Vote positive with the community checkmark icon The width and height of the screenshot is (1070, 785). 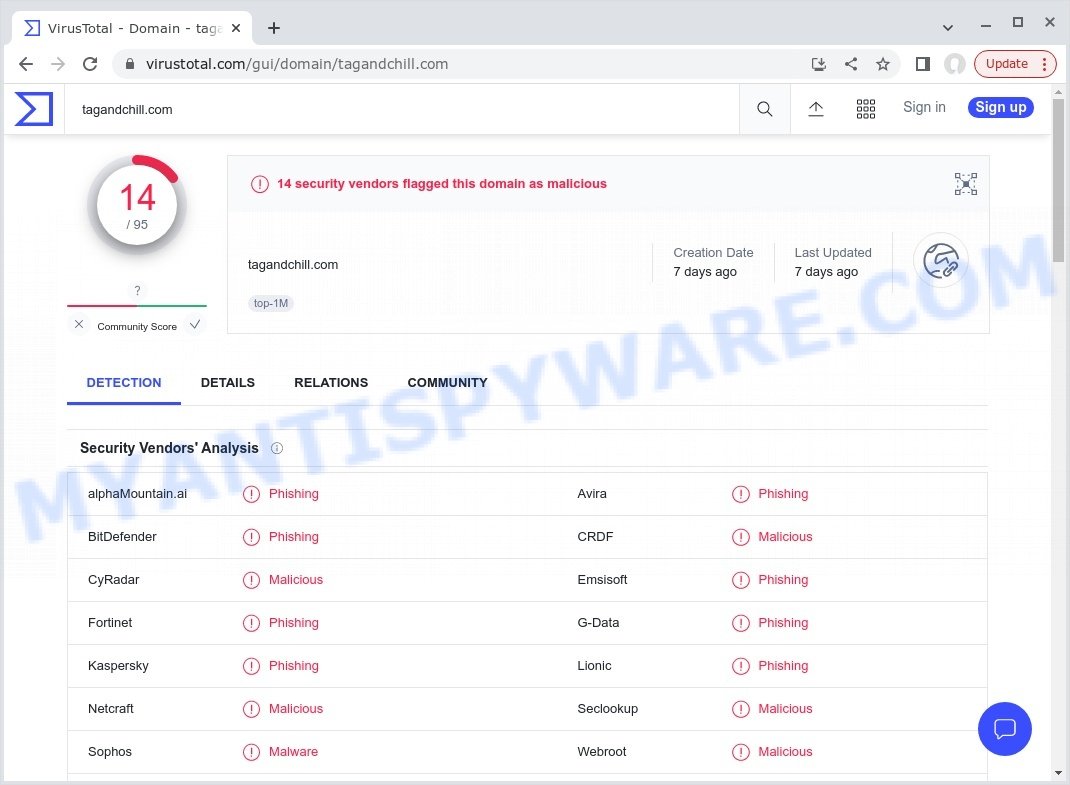click(195, 324)
